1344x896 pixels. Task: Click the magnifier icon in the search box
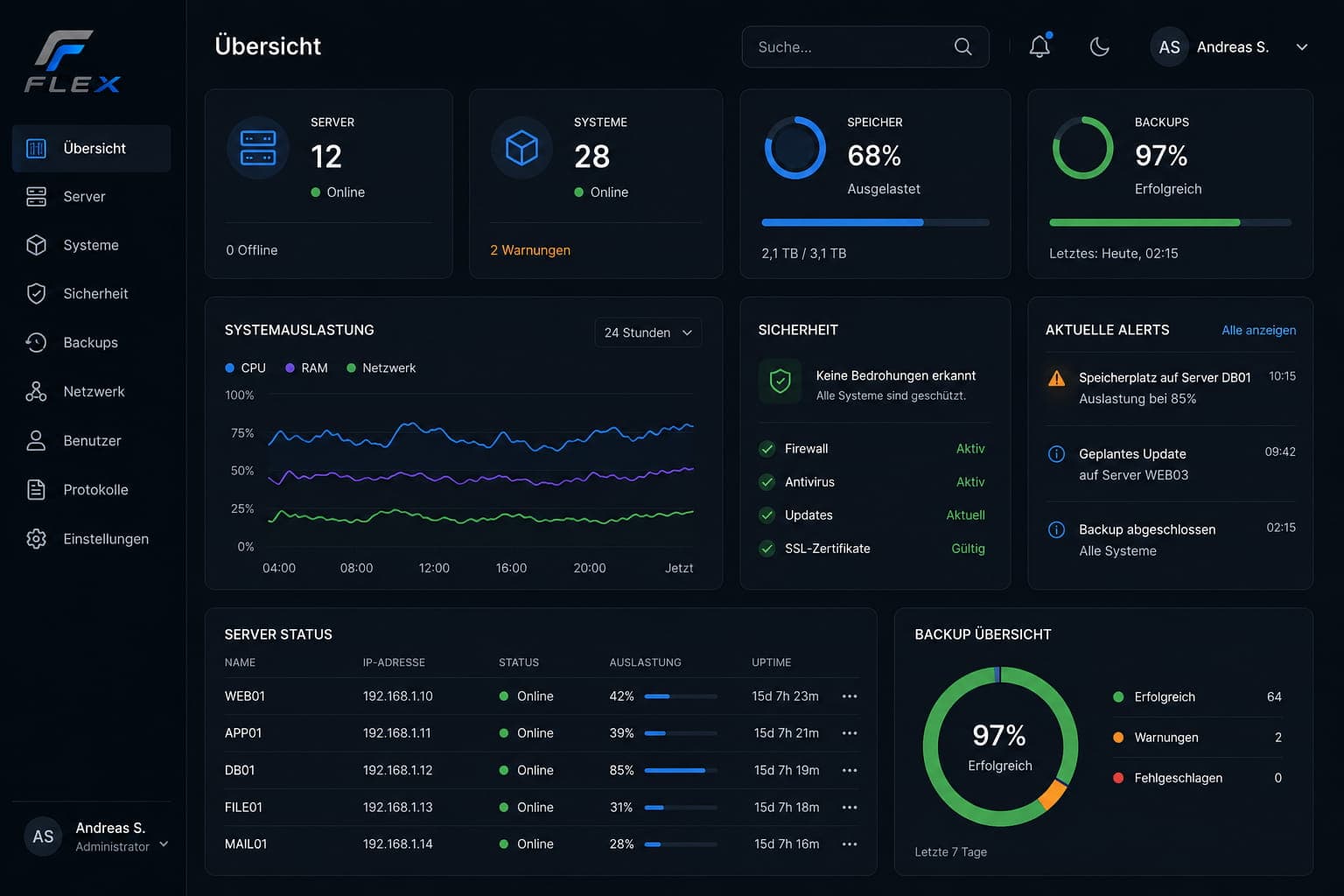point(962,46)
